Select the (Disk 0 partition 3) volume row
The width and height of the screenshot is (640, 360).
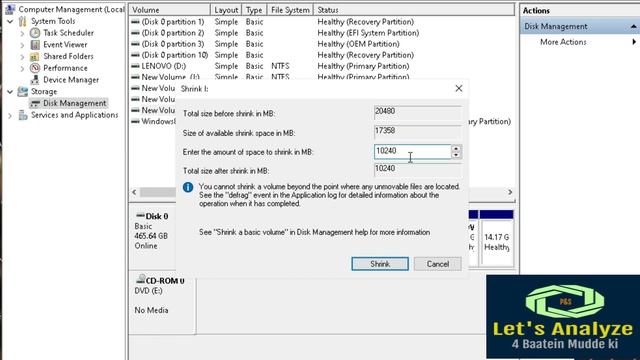[322, 44]
